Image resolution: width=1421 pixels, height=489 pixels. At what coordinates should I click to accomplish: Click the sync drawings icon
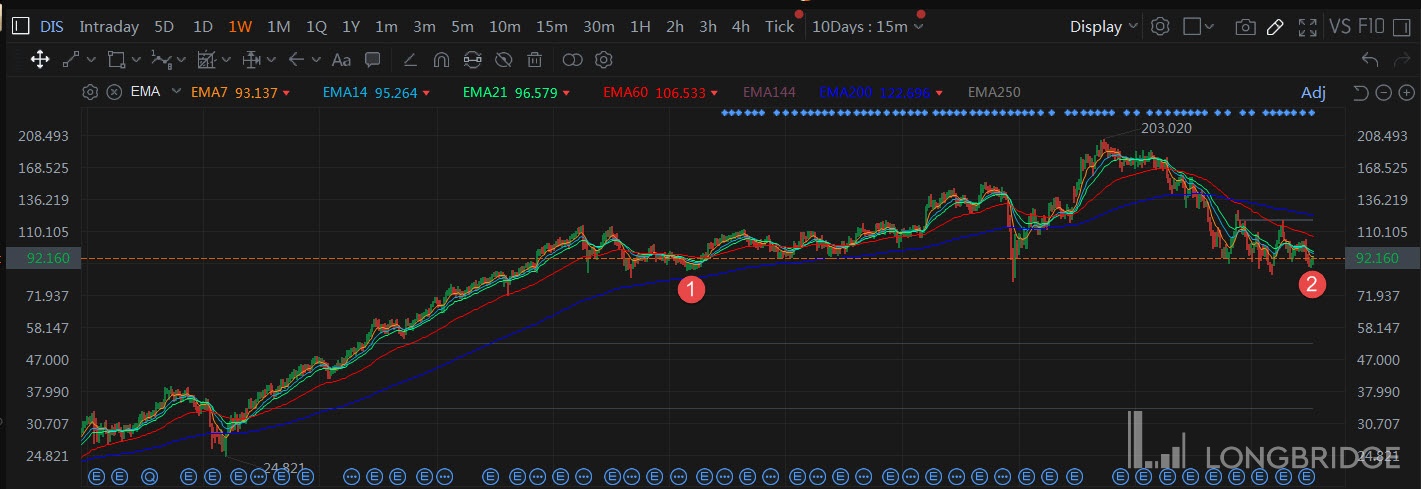[473, 60]
